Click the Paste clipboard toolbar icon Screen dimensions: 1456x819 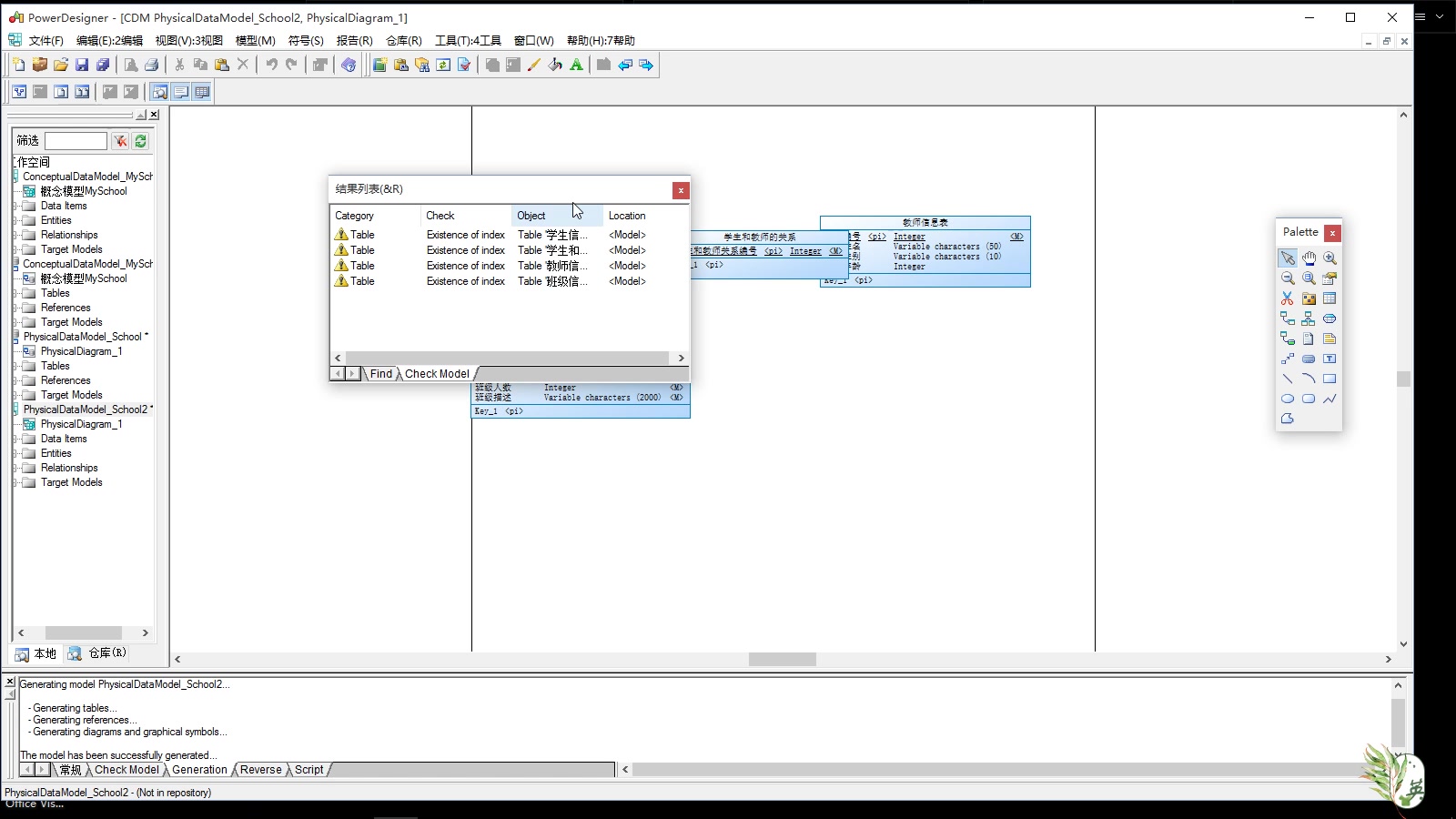point(221,65)
